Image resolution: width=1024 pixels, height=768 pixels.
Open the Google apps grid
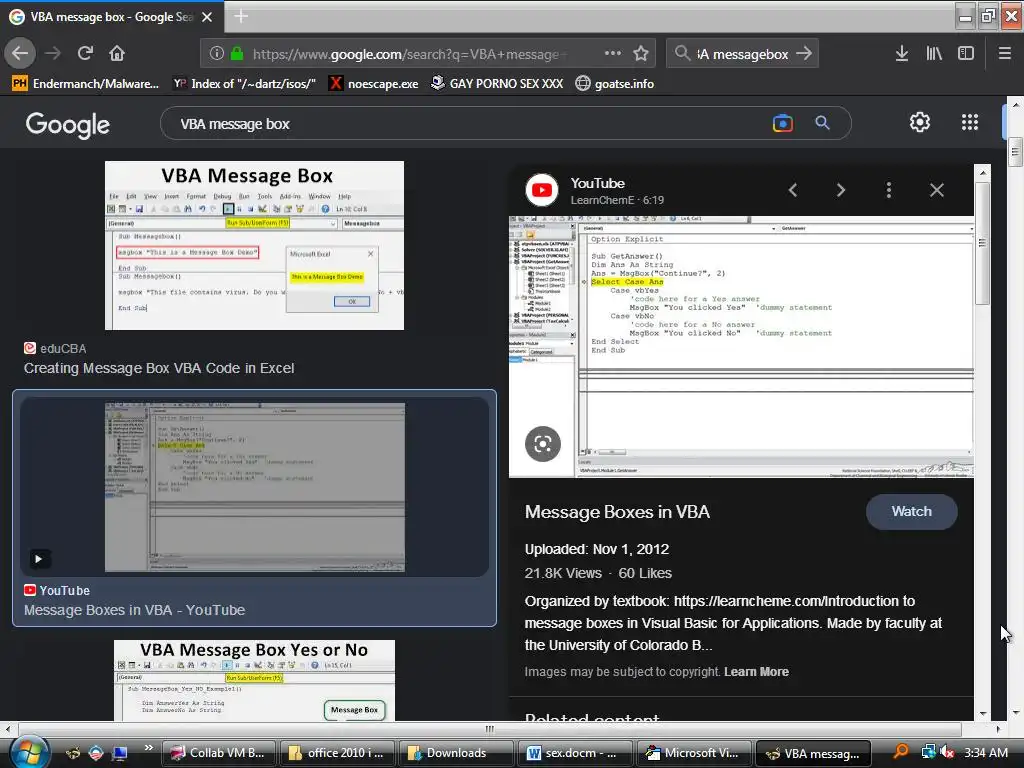970,122
